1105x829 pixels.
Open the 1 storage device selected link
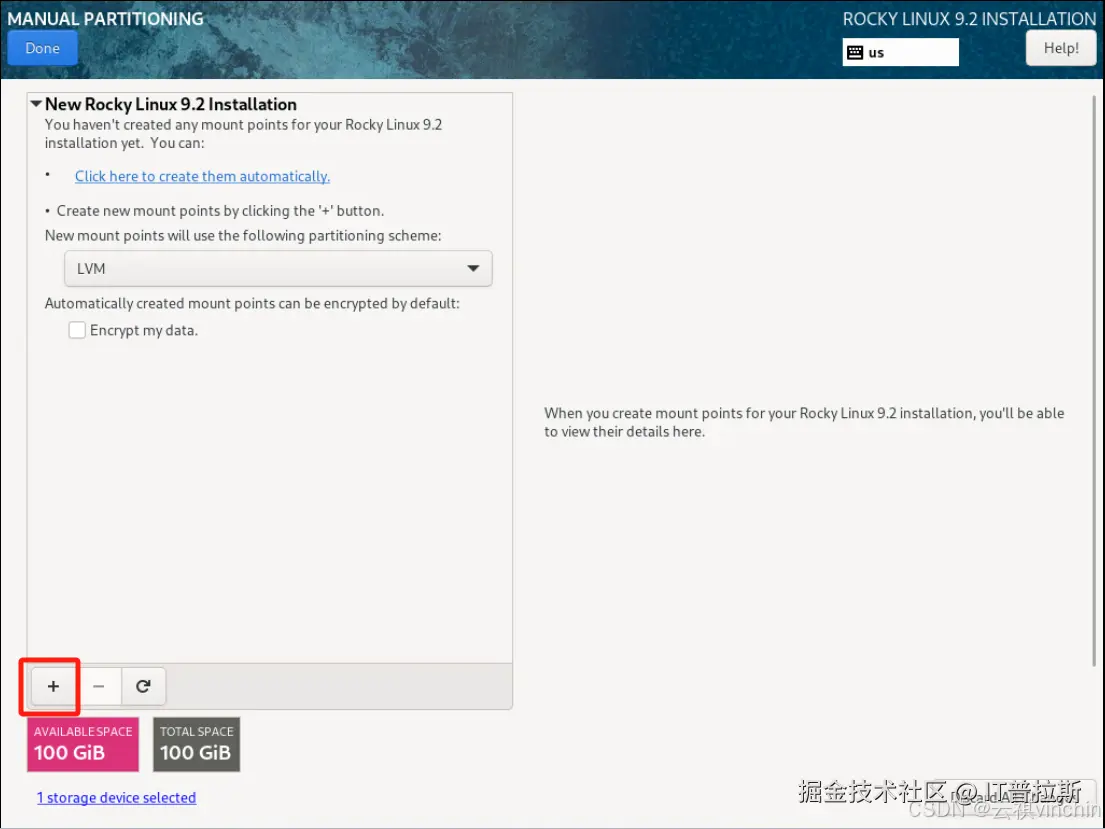click(116, 797)
